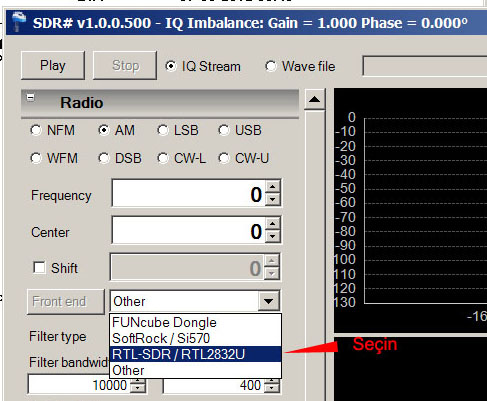Click inside the Frequency input field
487x401 pixels.
click(x=189, y=193)
